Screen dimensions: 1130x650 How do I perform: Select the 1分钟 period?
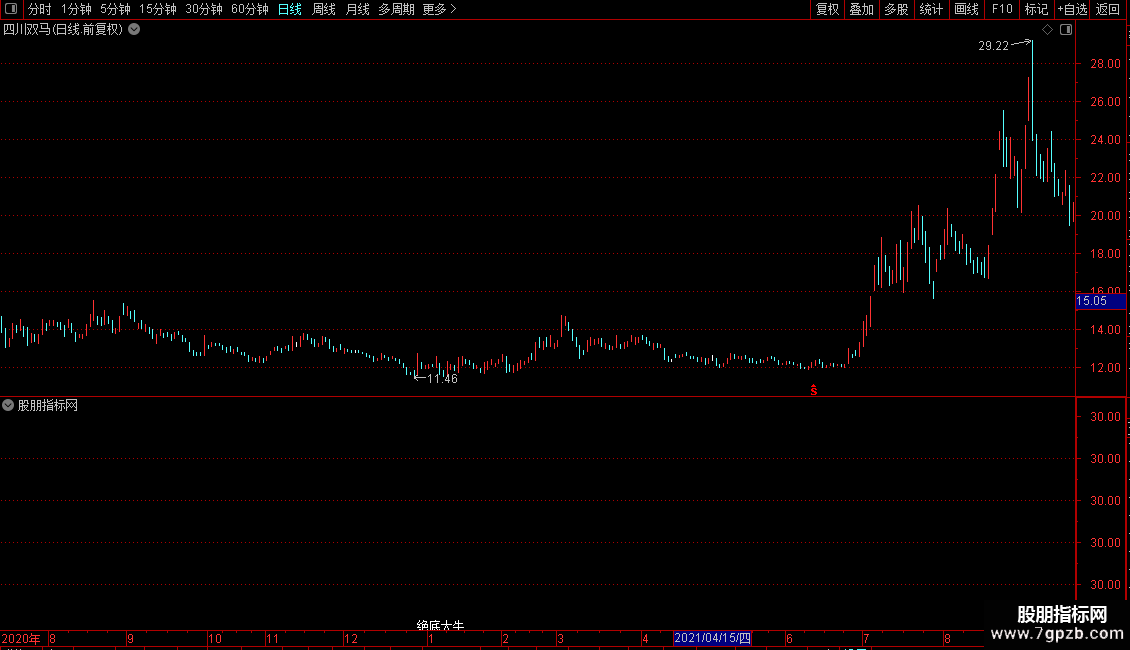pos(76,9)
